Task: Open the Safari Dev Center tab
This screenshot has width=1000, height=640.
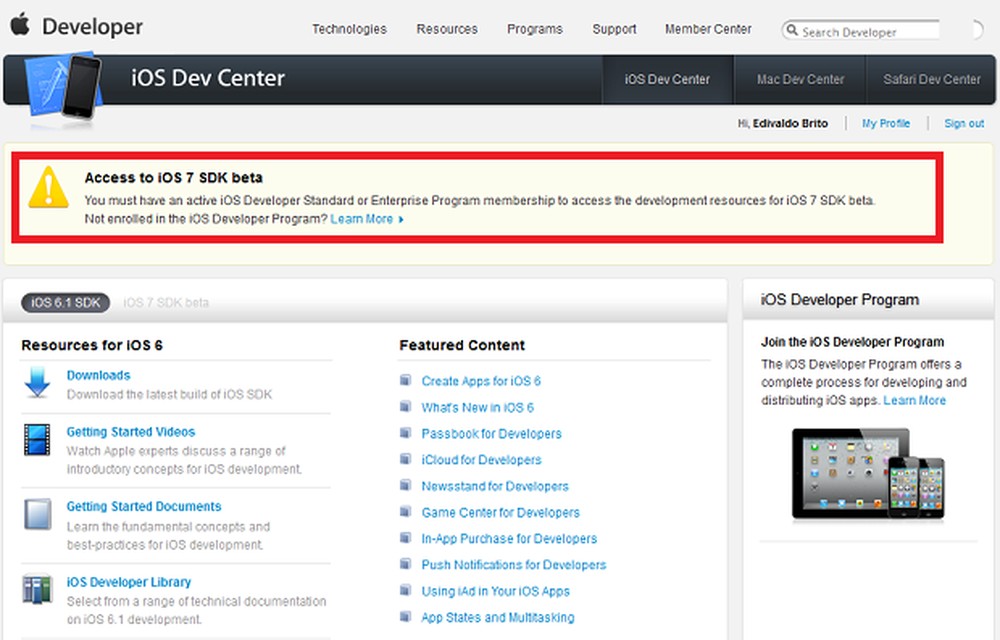Action: 931,79
